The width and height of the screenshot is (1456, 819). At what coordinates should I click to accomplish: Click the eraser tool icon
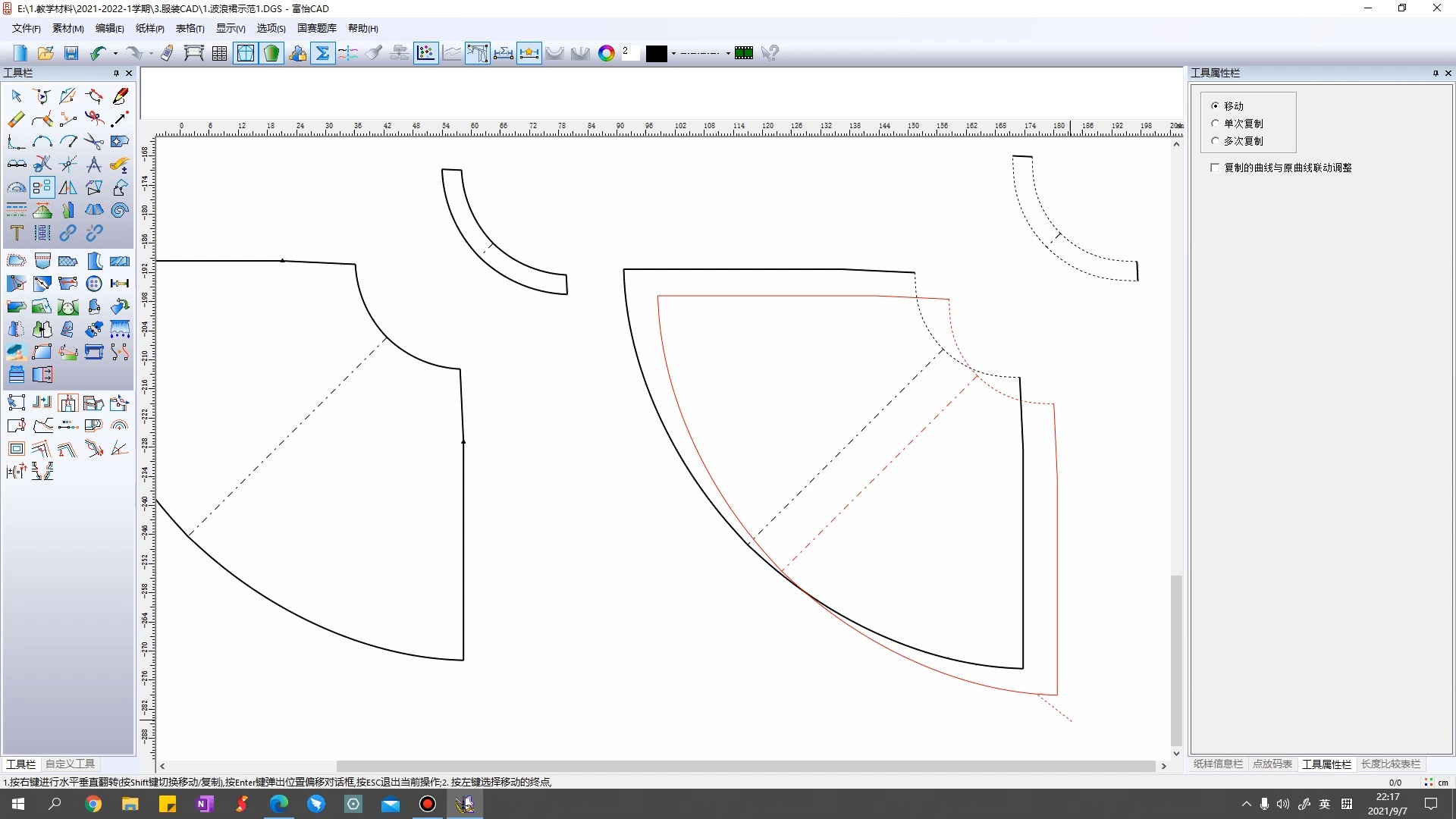[16, 119]
